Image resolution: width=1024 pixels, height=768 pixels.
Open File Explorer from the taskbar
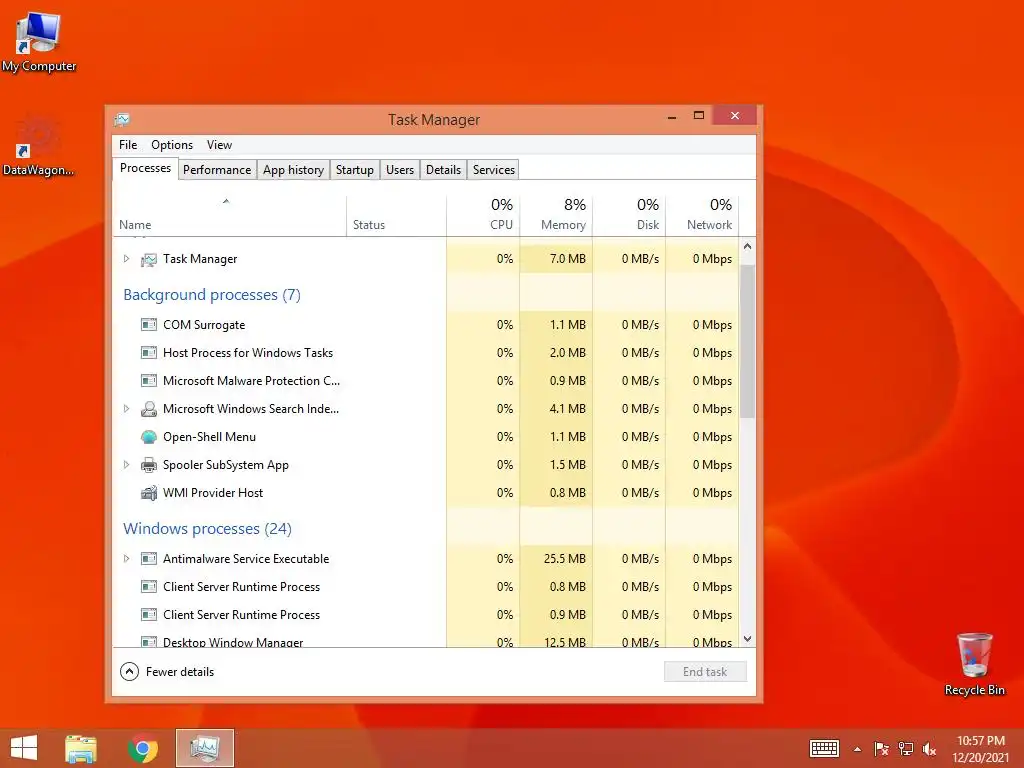coord(81,748)
